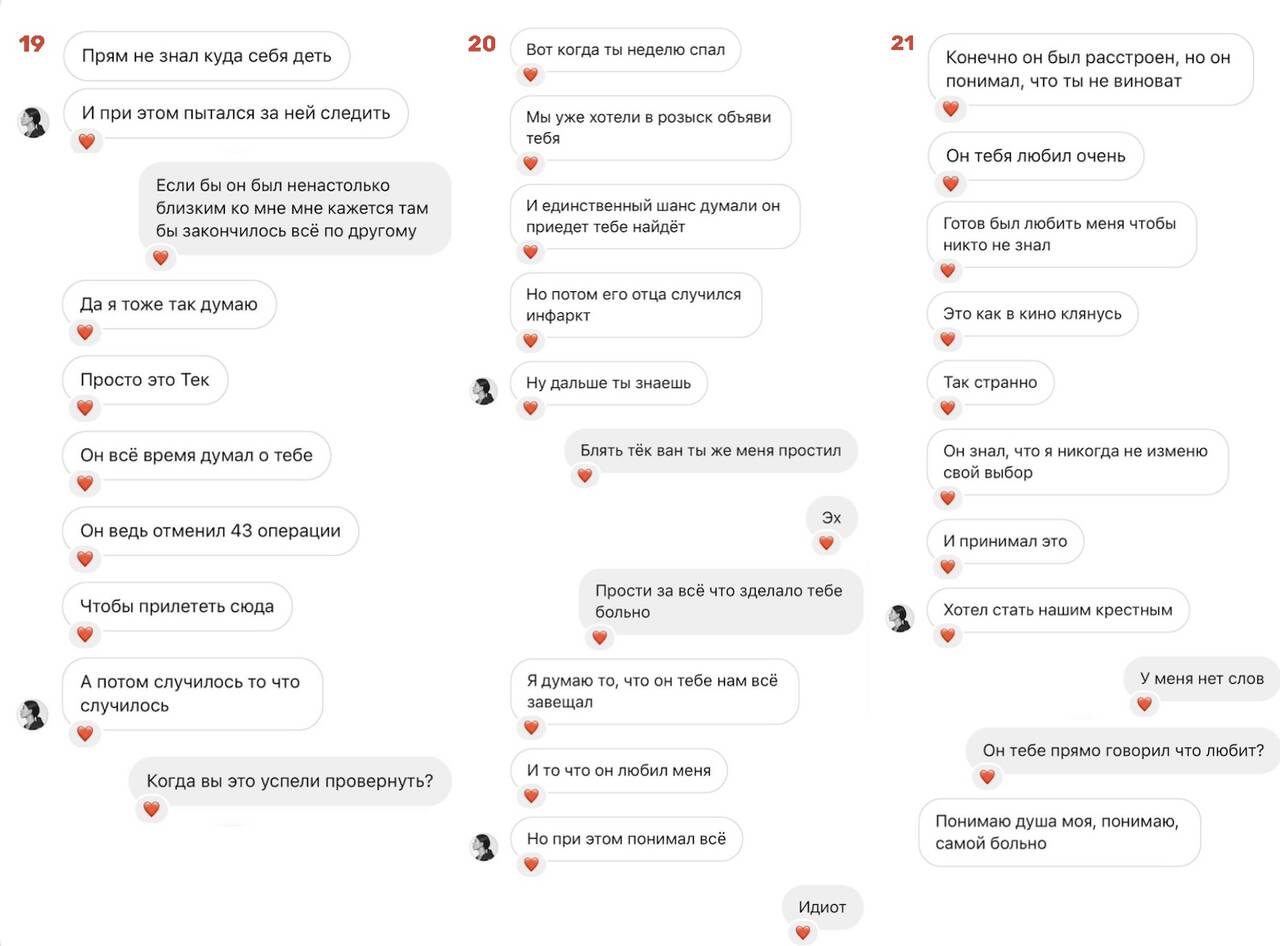
Task: Select message 'Чтобы прилететь сюда'
Action: click(x=179, y=606)
